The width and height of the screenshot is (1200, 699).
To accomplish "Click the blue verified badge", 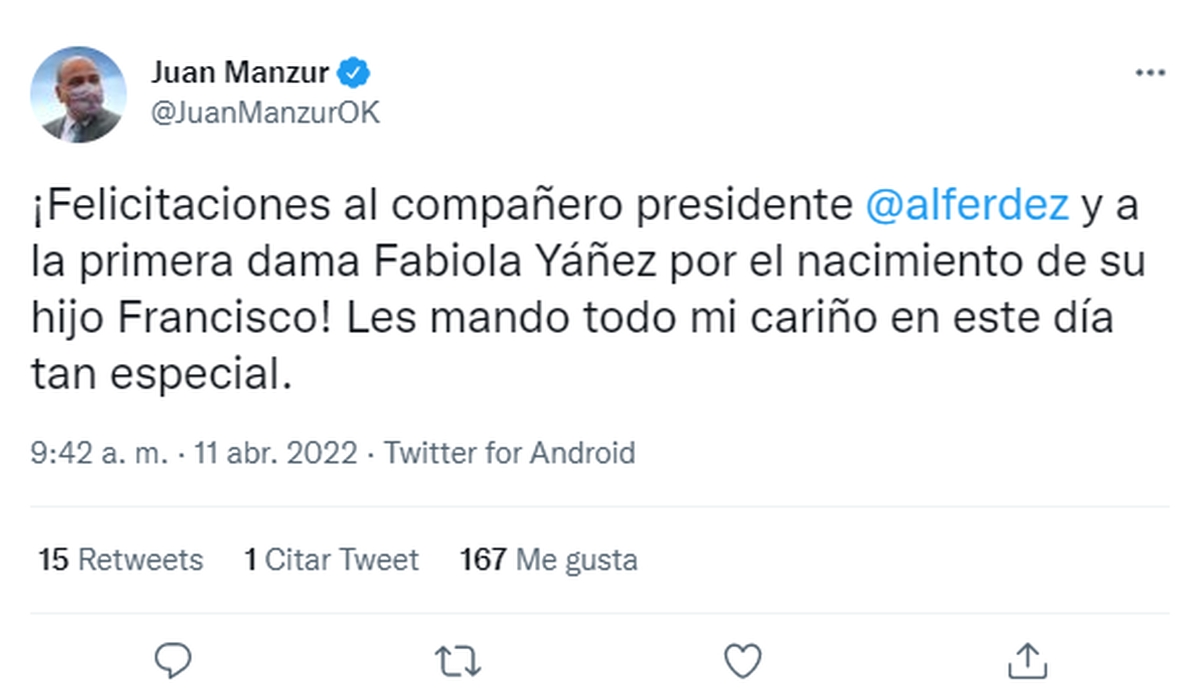I will (358, 72).
